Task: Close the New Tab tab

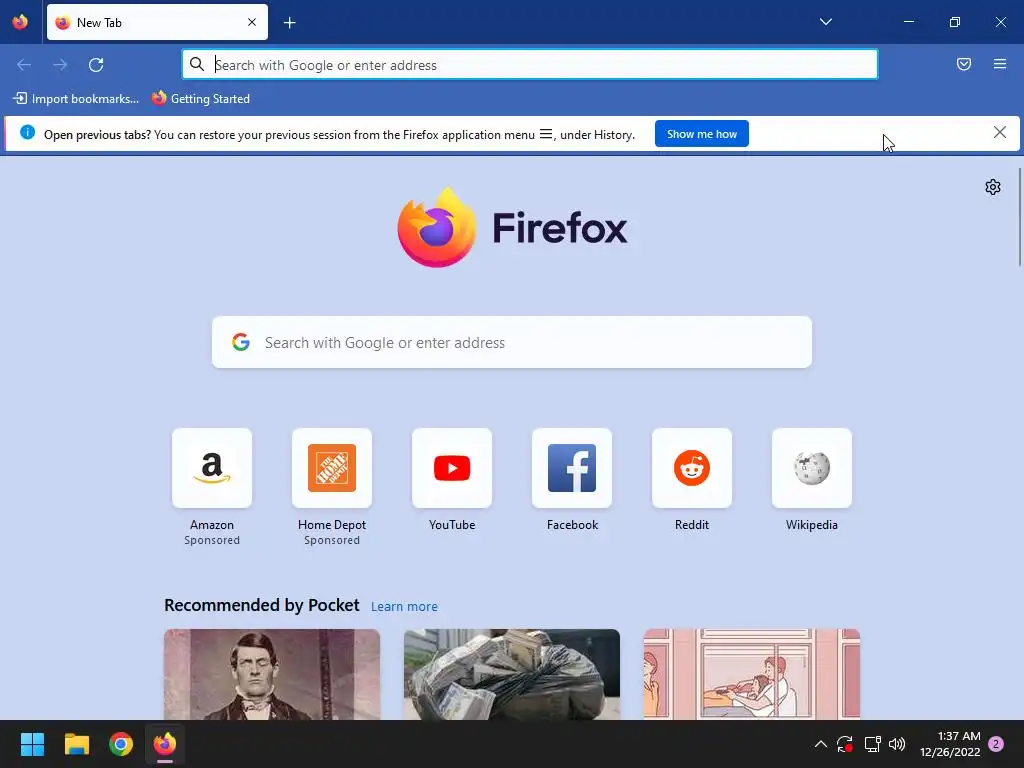Action: 252,22
